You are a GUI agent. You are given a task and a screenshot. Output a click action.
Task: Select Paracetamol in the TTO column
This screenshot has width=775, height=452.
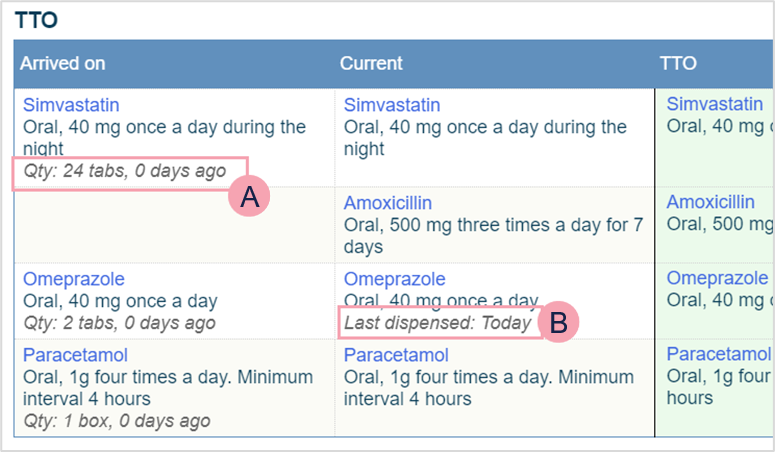(x=718, y=354)
